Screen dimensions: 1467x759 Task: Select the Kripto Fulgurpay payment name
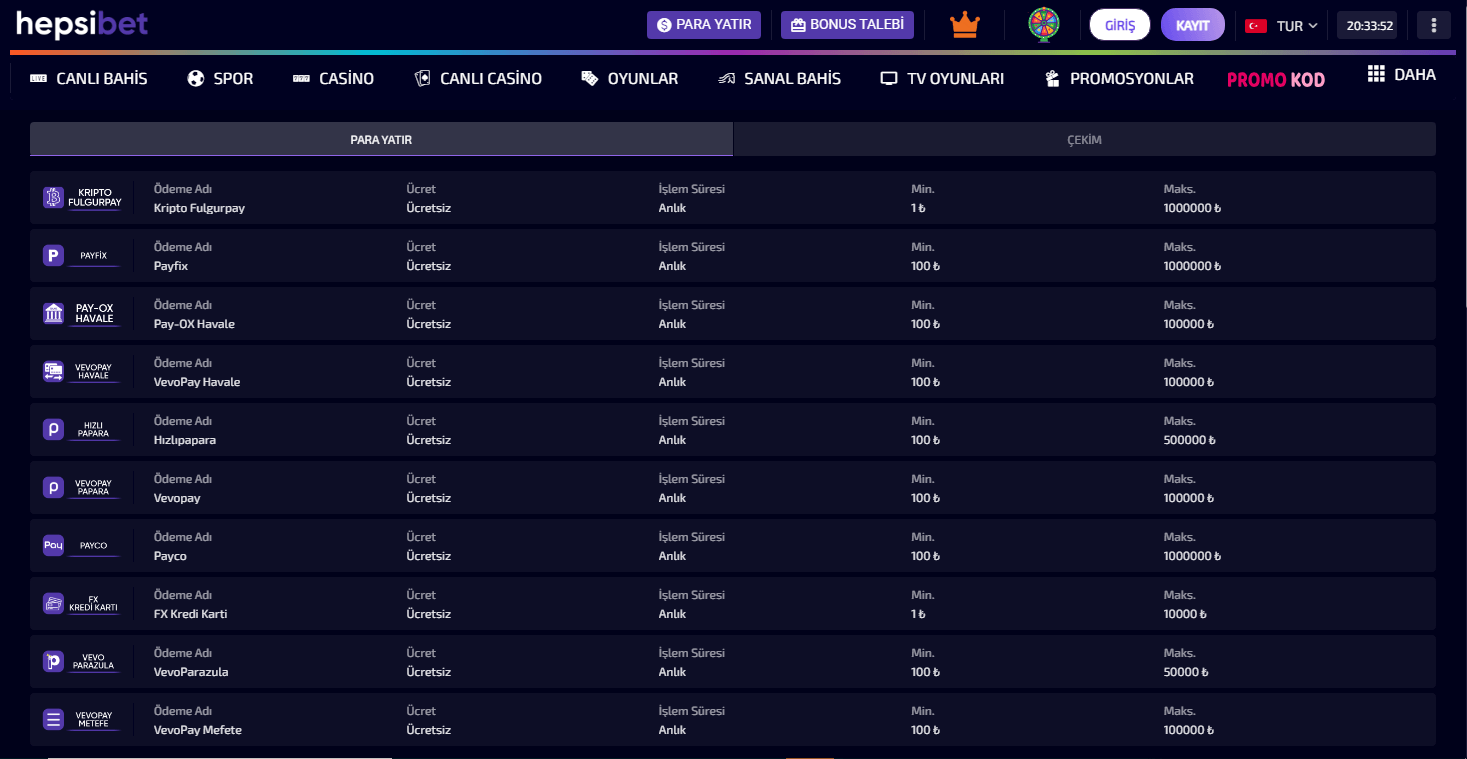coord(199,208)
